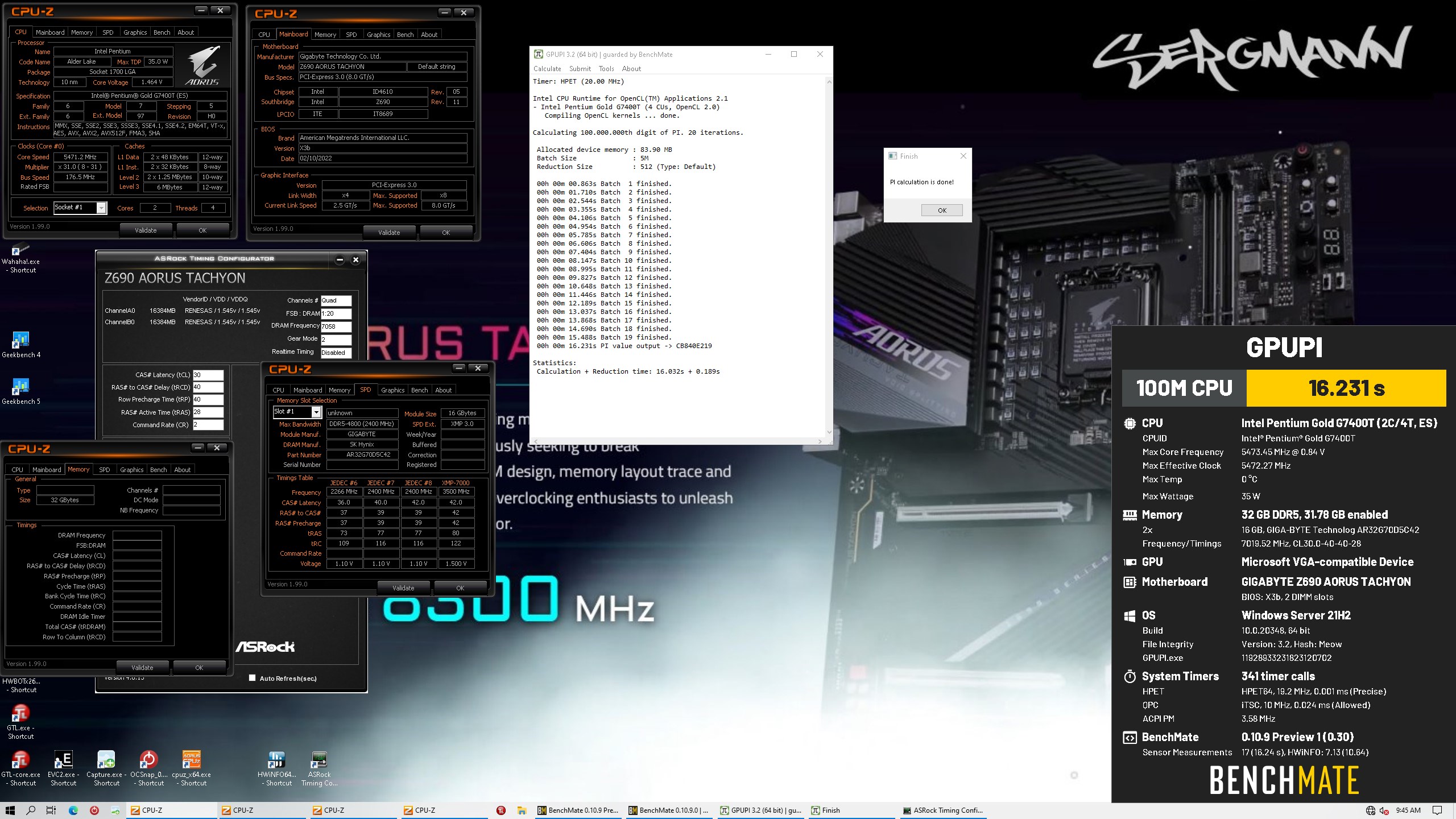Viewport: 1456px width, 819px height.
Task: Click the red power icon in taskbar
Action: pos(94,810)
